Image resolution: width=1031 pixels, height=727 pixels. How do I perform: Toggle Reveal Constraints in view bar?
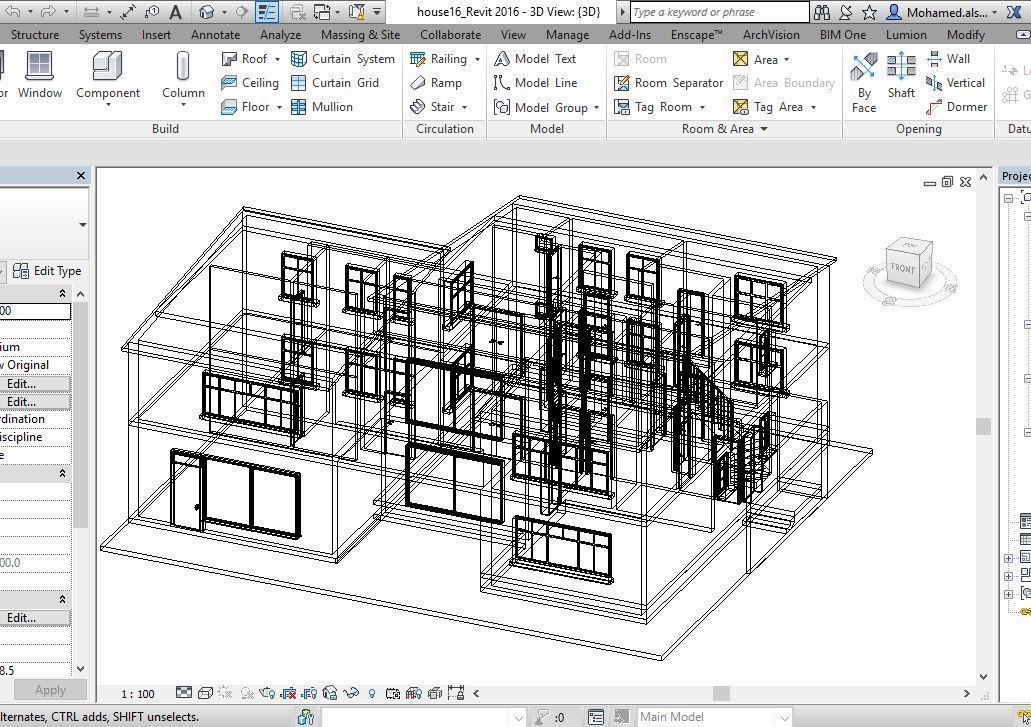[456, 693]
